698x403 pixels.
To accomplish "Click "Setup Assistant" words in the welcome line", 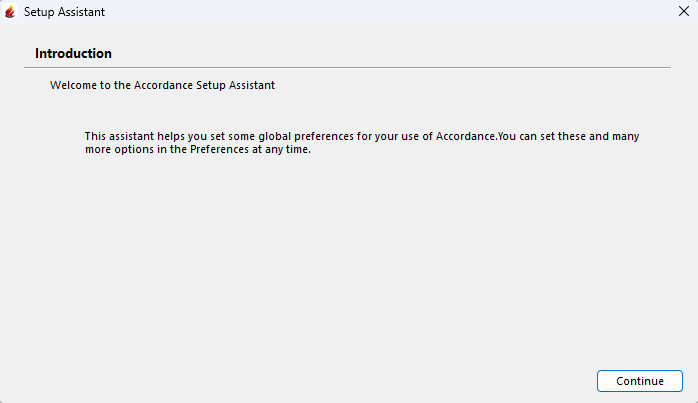I will (239, 85).
